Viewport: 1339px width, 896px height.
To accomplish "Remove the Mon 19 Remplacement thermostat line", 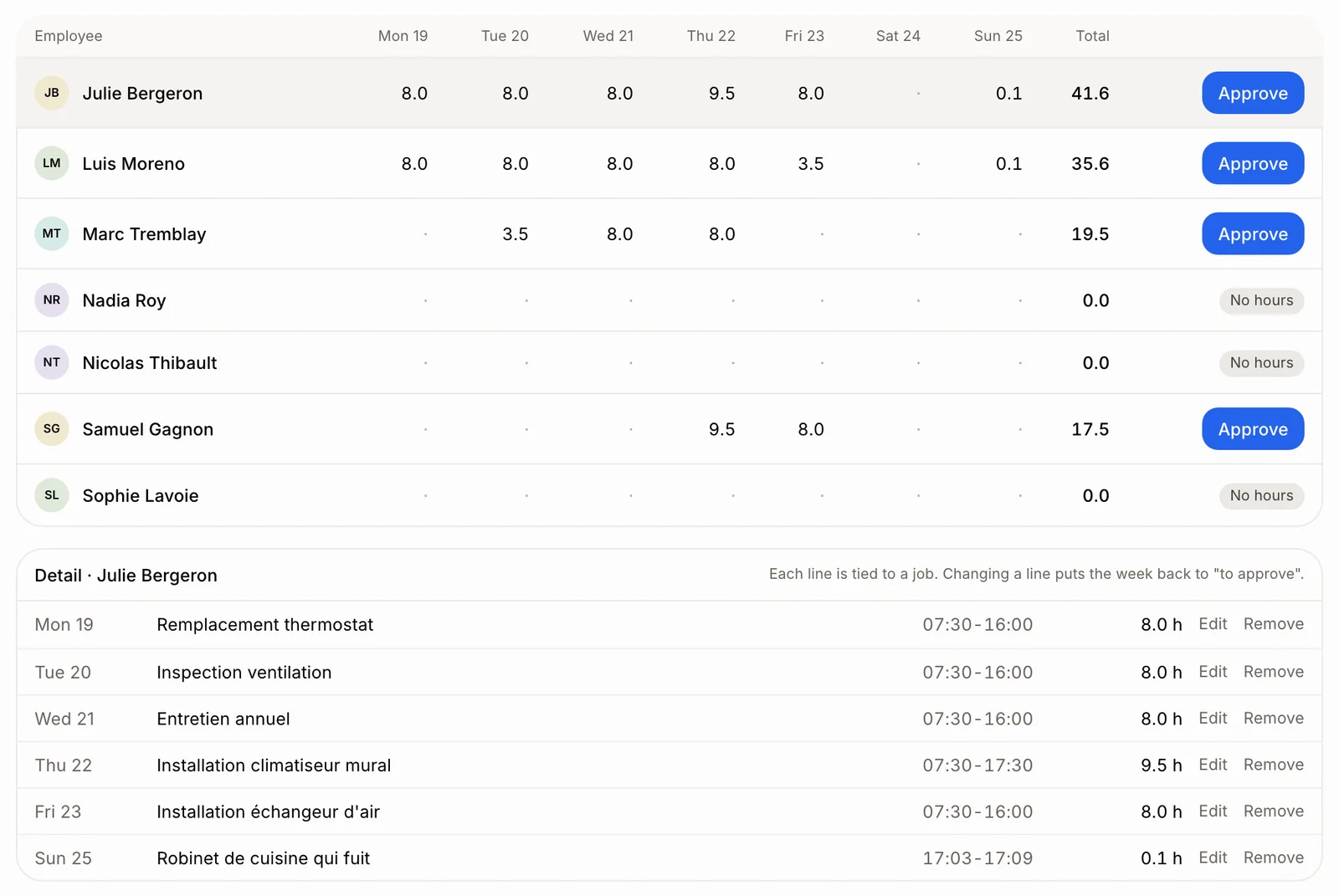I will click(1273, 624).
